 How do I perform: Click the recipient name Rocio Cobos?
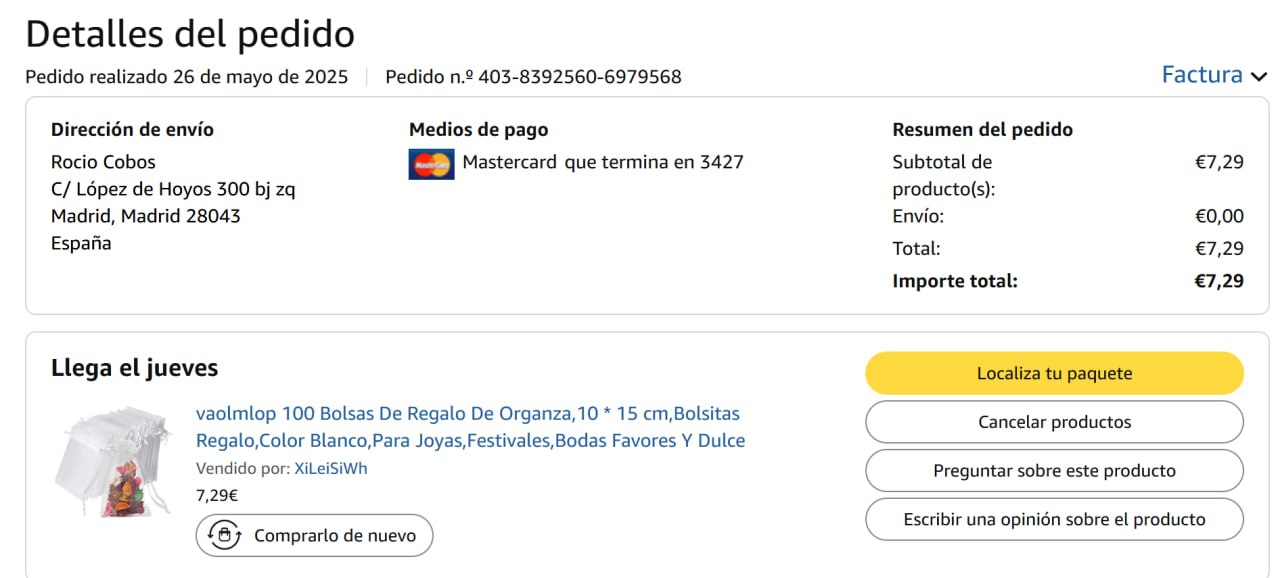pos(103,162)
